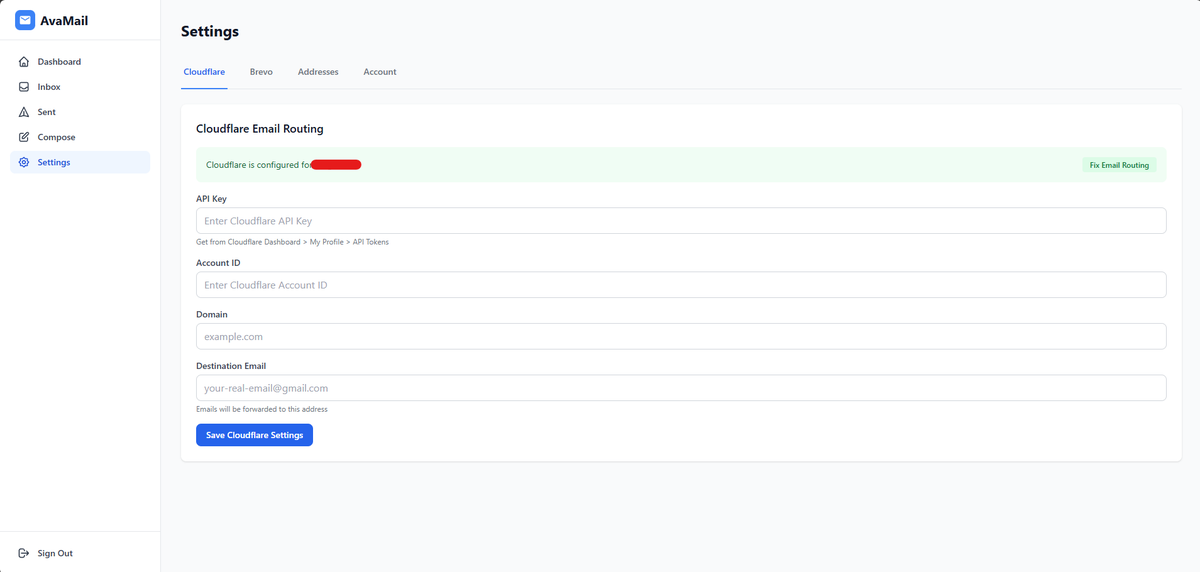Select Settings in the sidebar
The height and width of the screenshot is (572, 1200).
coord(80,162)
